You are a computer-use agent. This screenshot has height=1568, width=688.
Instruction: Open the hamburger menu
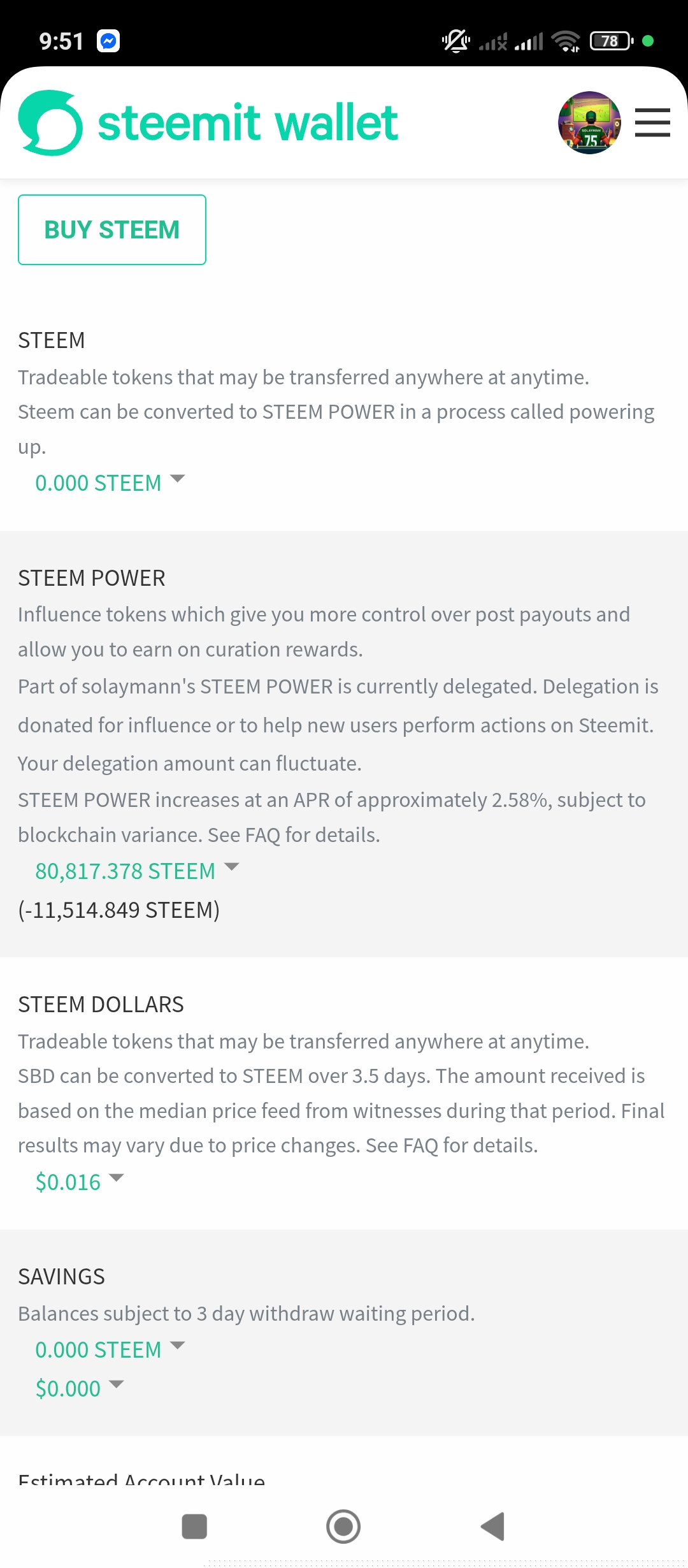(652, 122)
